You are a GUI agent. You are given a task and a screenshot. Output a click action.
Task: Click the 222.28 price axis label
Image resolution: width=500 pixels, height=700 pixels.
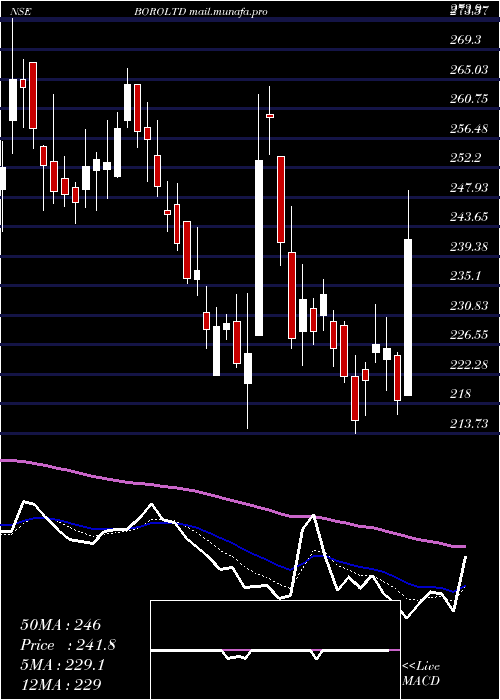[x=469, y=364]
